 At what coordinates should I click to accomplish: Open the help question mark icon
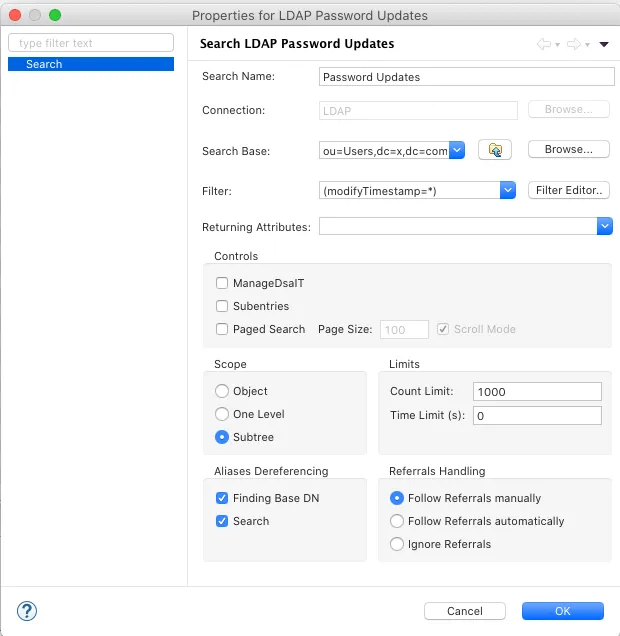coord(27,611)
